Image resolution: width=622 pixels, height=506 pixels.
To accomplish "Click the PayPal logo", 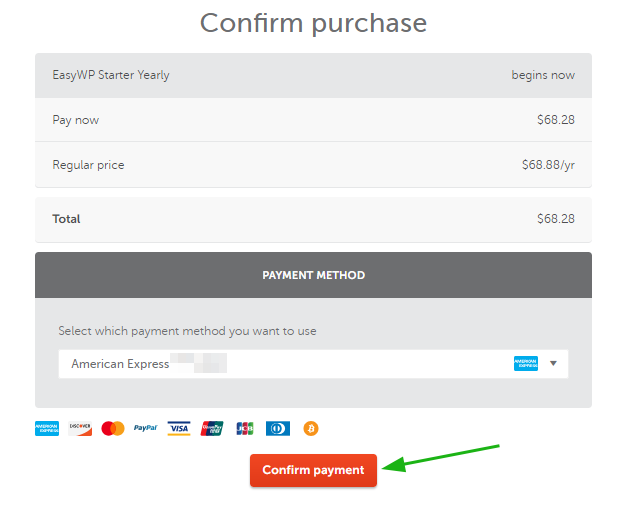I will pos(146,428).
